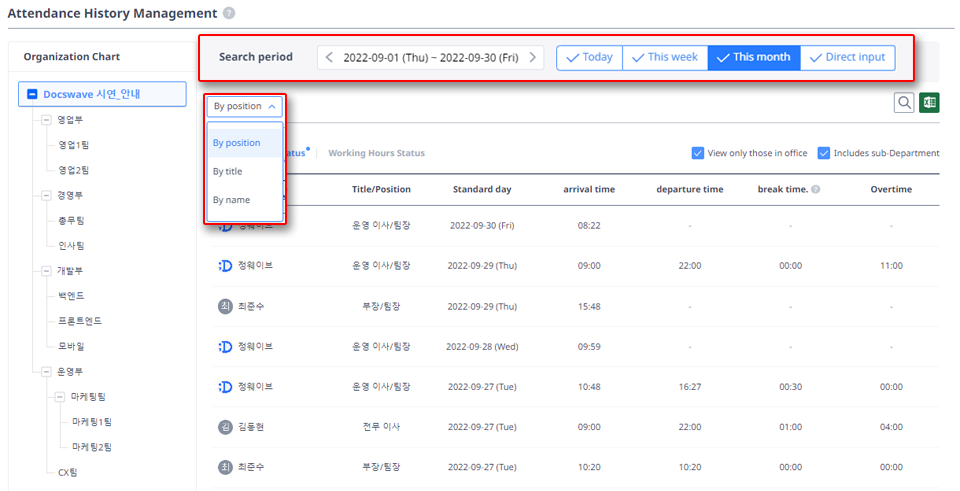Select 총무팀 in organization chart
The height and width of the screenshot is (491, 960).
pyautogui.click(x=71, y=220)
